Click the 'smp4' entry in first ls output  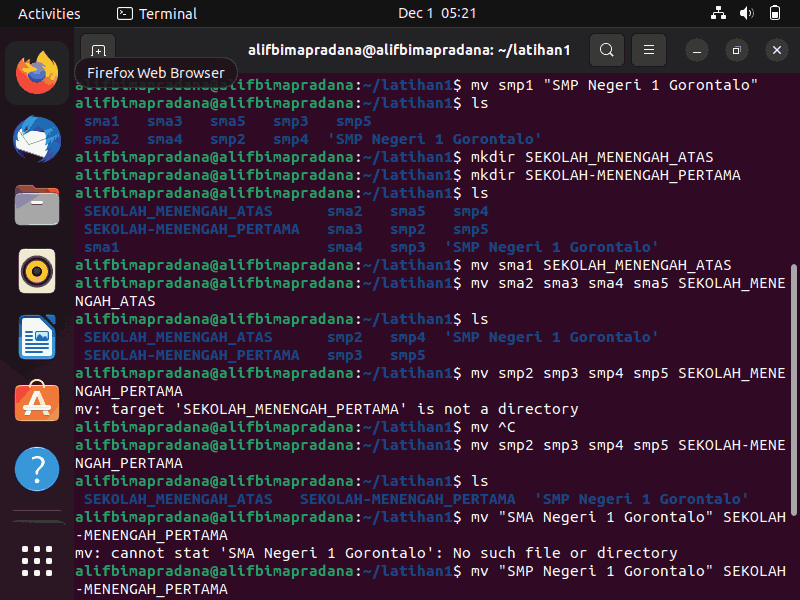click(x=290, y=139)
